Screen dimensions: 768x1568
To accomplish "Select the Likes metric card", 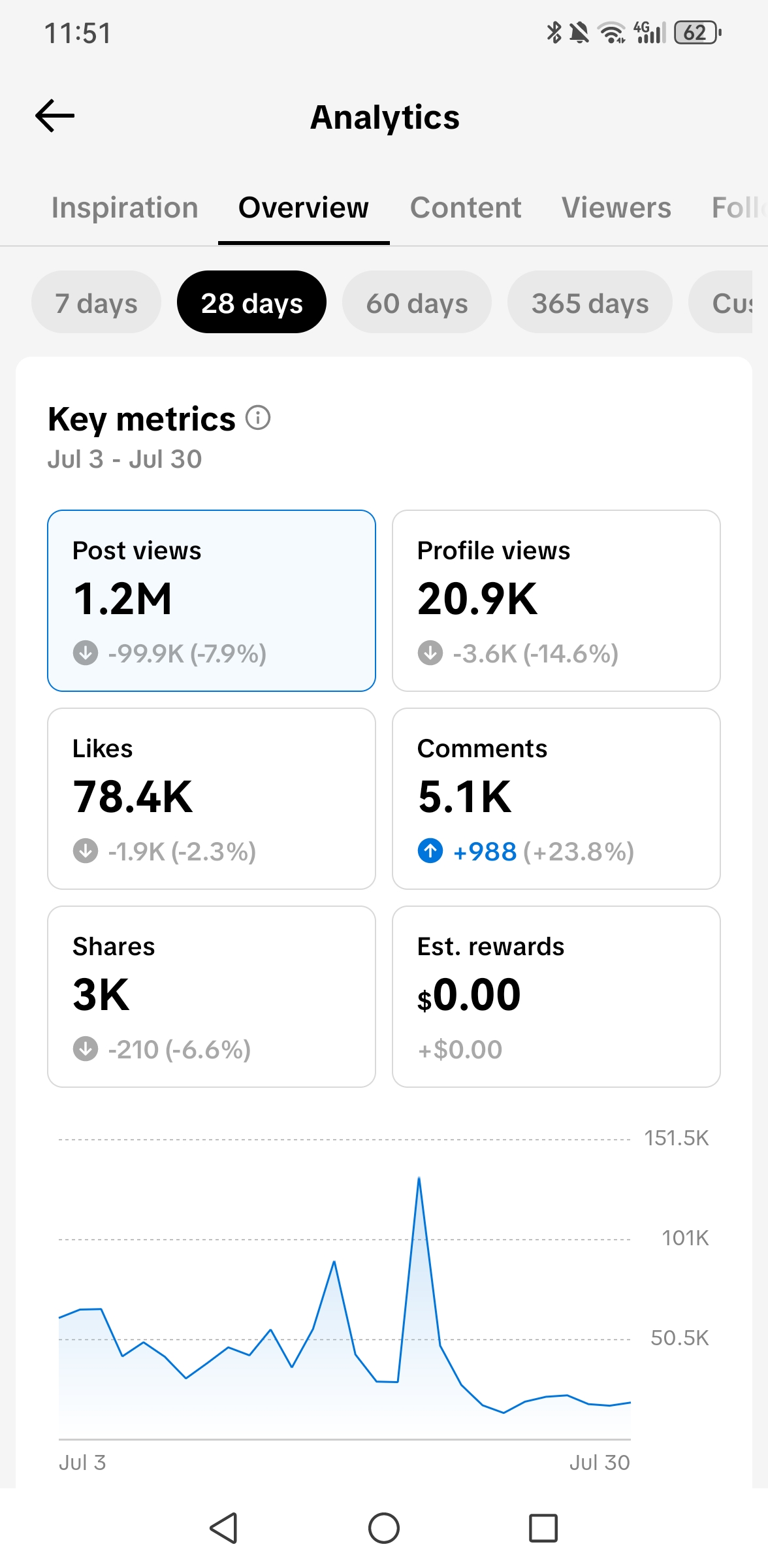I will click(212, 798).
